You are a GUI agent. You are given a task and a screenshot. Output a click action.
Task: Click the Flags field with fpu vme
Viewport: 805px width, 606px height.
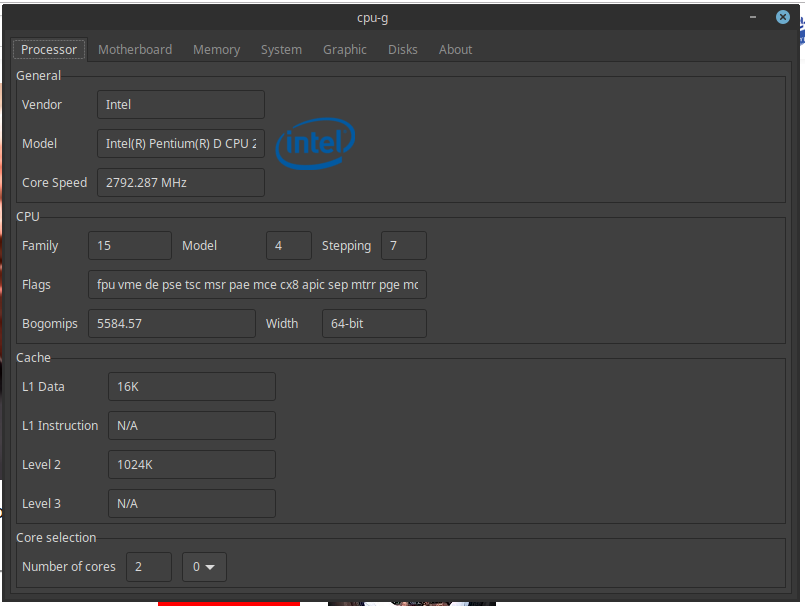[x=257, y=285]
